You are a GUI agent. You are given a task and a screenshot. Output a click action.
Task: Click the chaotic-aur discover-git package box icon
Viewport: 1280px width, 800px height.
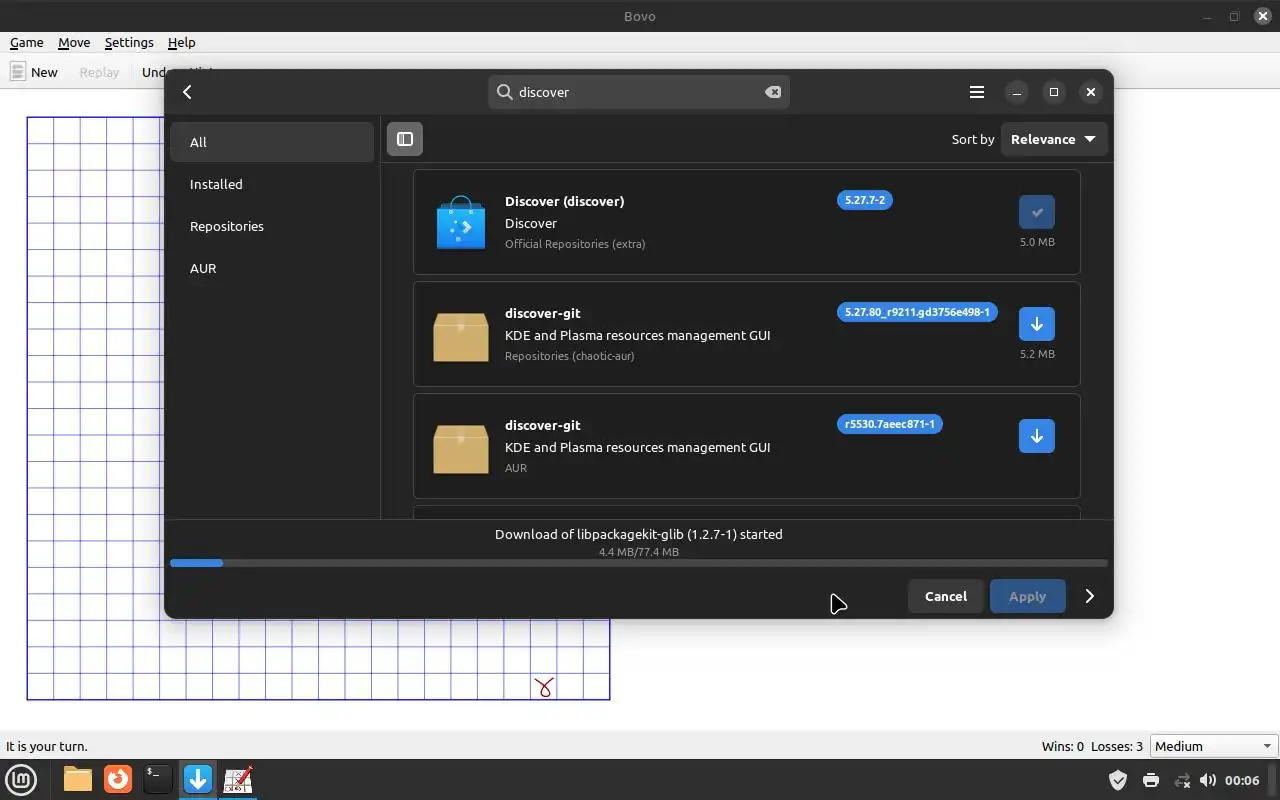(461, 336)
